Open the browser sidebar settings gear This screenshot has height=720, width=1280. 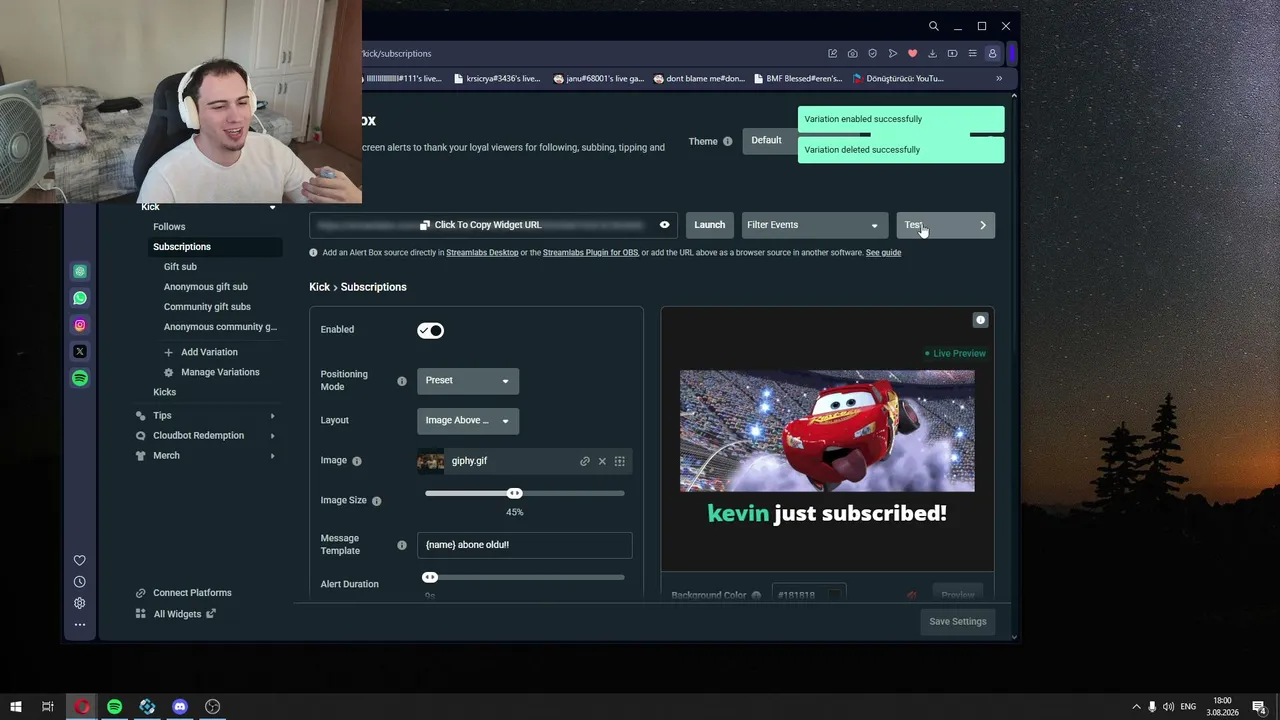[x=80, y=603]
